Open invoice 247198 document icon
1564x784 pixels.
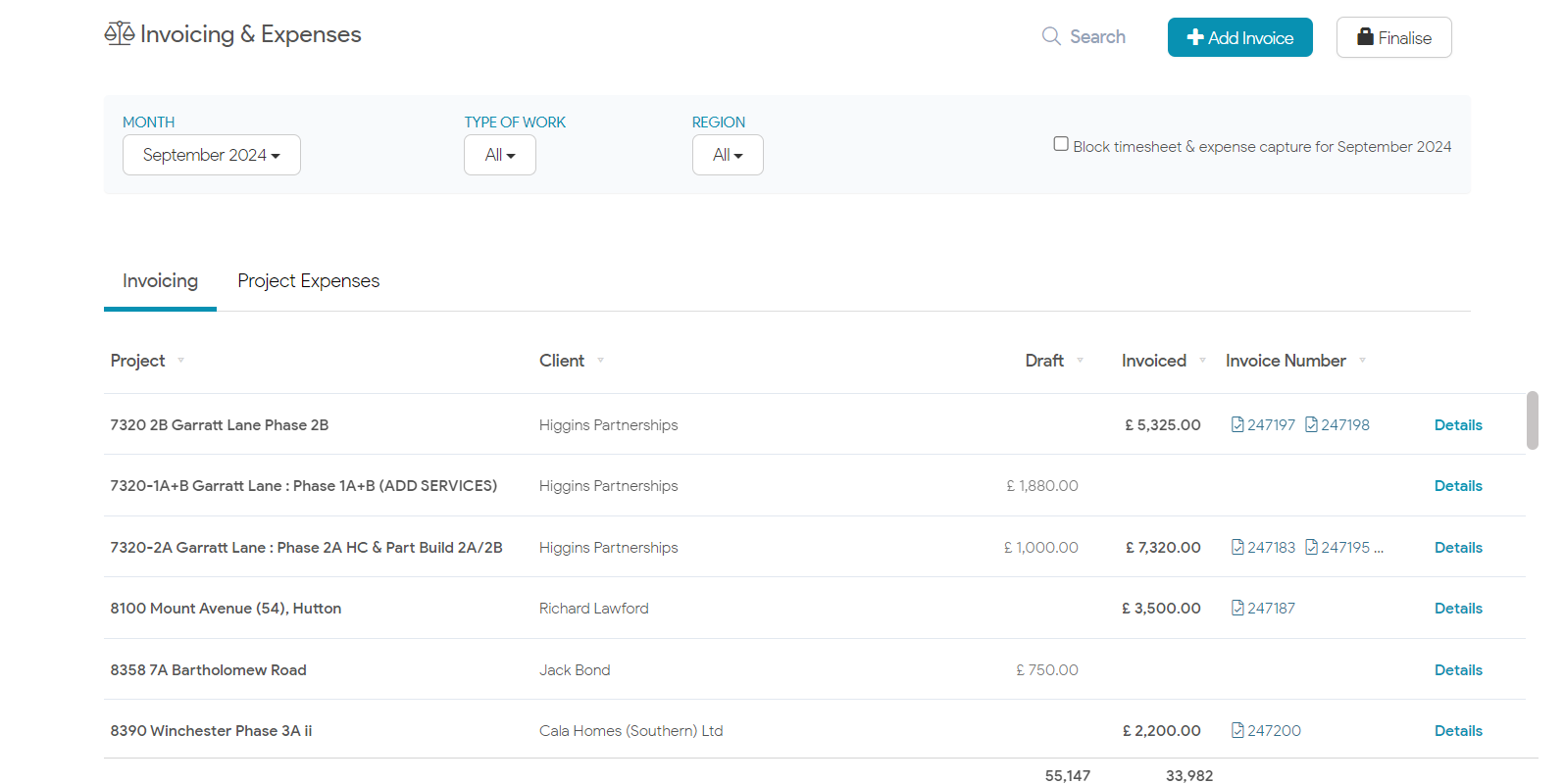1311,424
